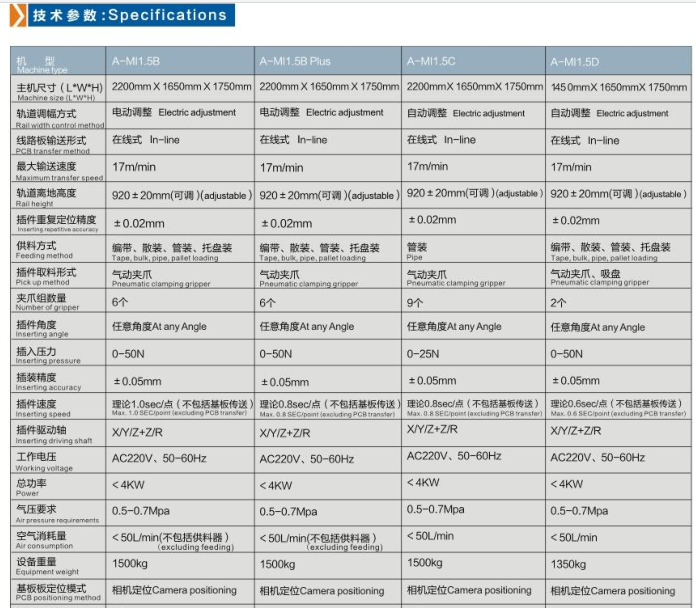Click the PCB positioning method row label

pos(58,592)
